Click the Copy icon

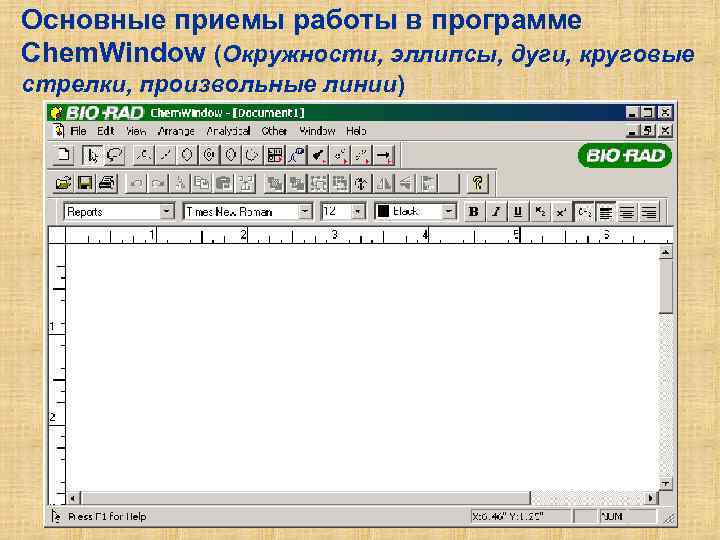202,184
